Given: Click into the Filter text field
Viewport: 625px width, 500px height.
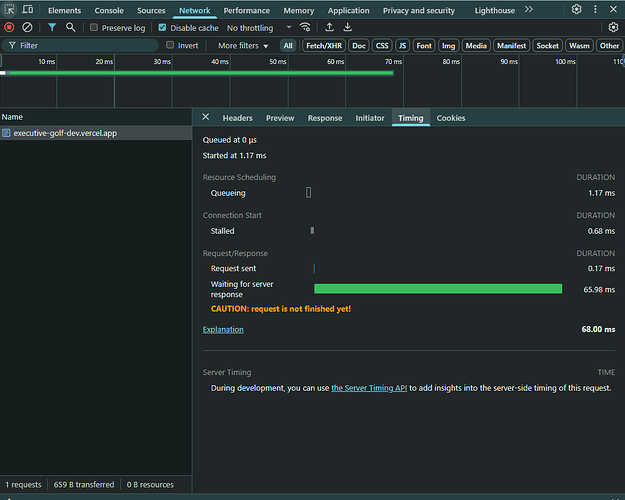Looking at the screenshot, I should tap(80, 45).
